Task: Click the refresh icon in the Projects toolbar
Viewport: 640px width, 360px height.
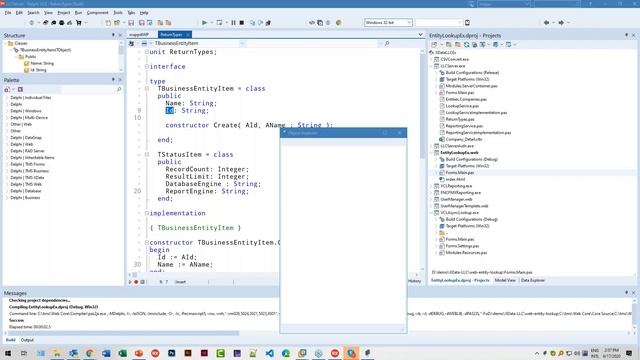Action: [x=466, y=44]
